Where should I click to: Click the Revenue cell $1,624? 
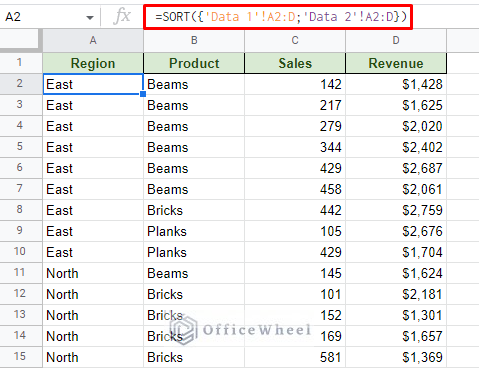[x=396, y=273]
